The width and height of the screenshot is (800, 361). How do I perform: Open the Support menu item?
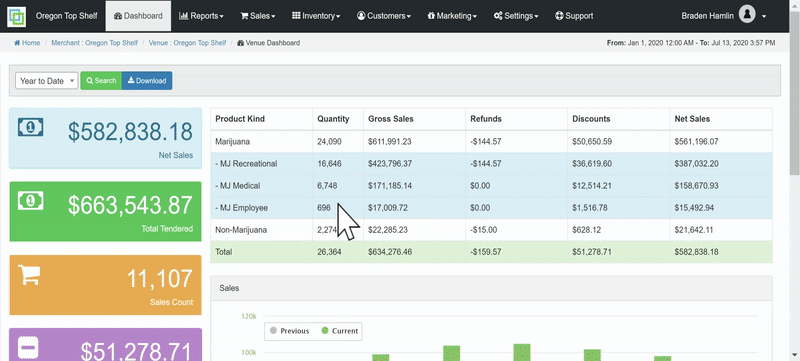point(574,16)
